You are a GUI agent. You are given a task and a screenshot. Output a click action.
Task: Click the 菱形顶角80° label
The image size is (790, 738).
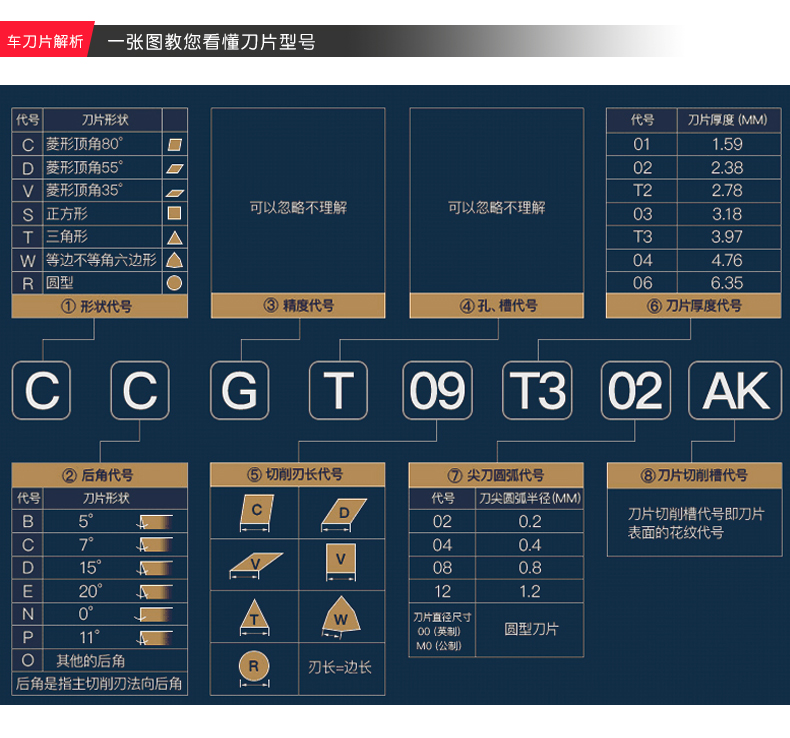(85, 144)
